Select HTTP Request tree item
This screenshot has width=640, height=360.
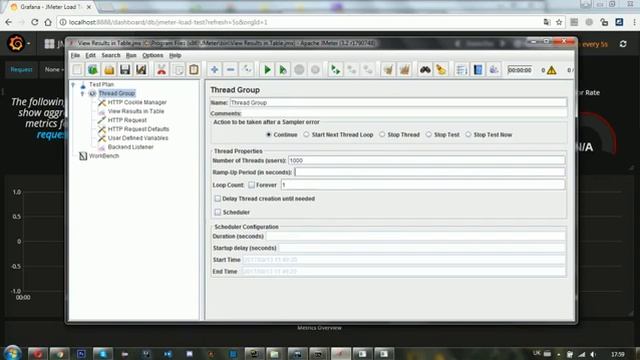pyautogui.click(x=127, y=120)
